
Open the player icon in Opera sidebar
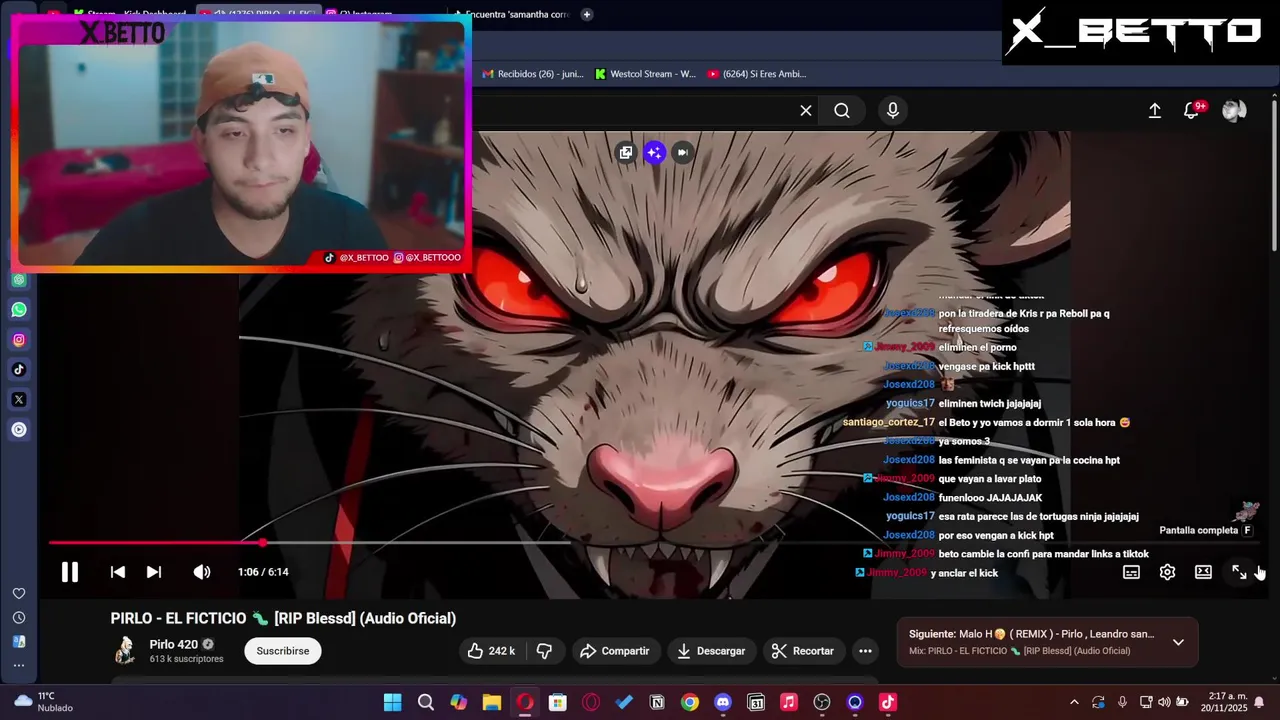[x=19, y=430]
